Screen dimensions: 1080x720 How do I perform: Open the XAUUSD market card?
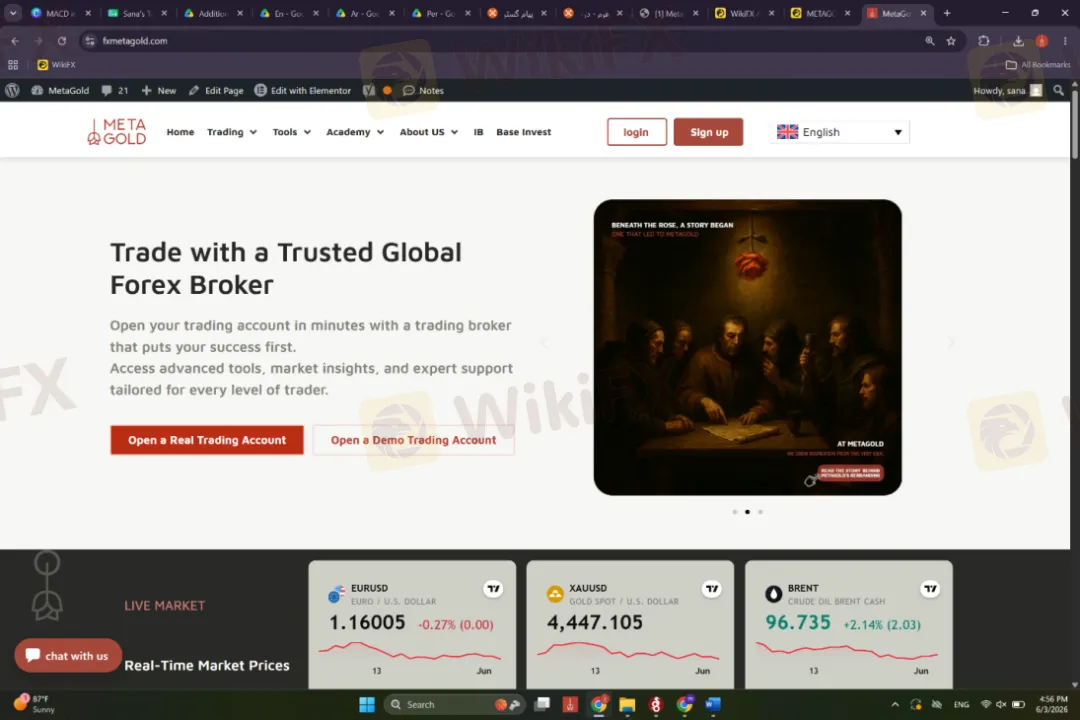click(x=630, y=624)
